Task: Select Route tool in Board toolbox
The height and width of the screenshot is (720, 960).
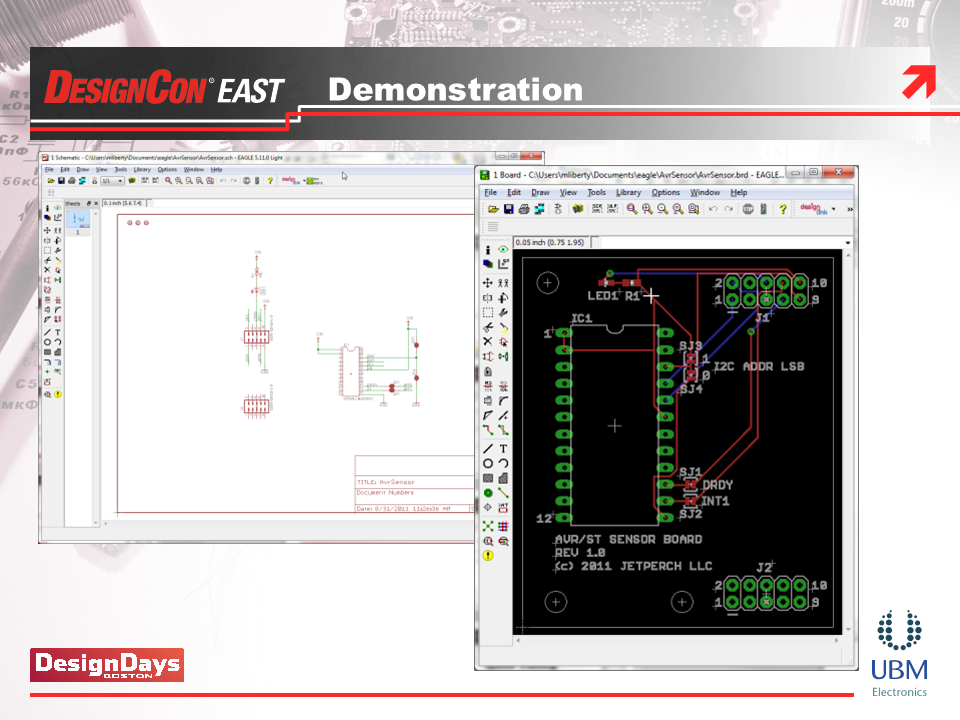Action: [x=487, y=430]
